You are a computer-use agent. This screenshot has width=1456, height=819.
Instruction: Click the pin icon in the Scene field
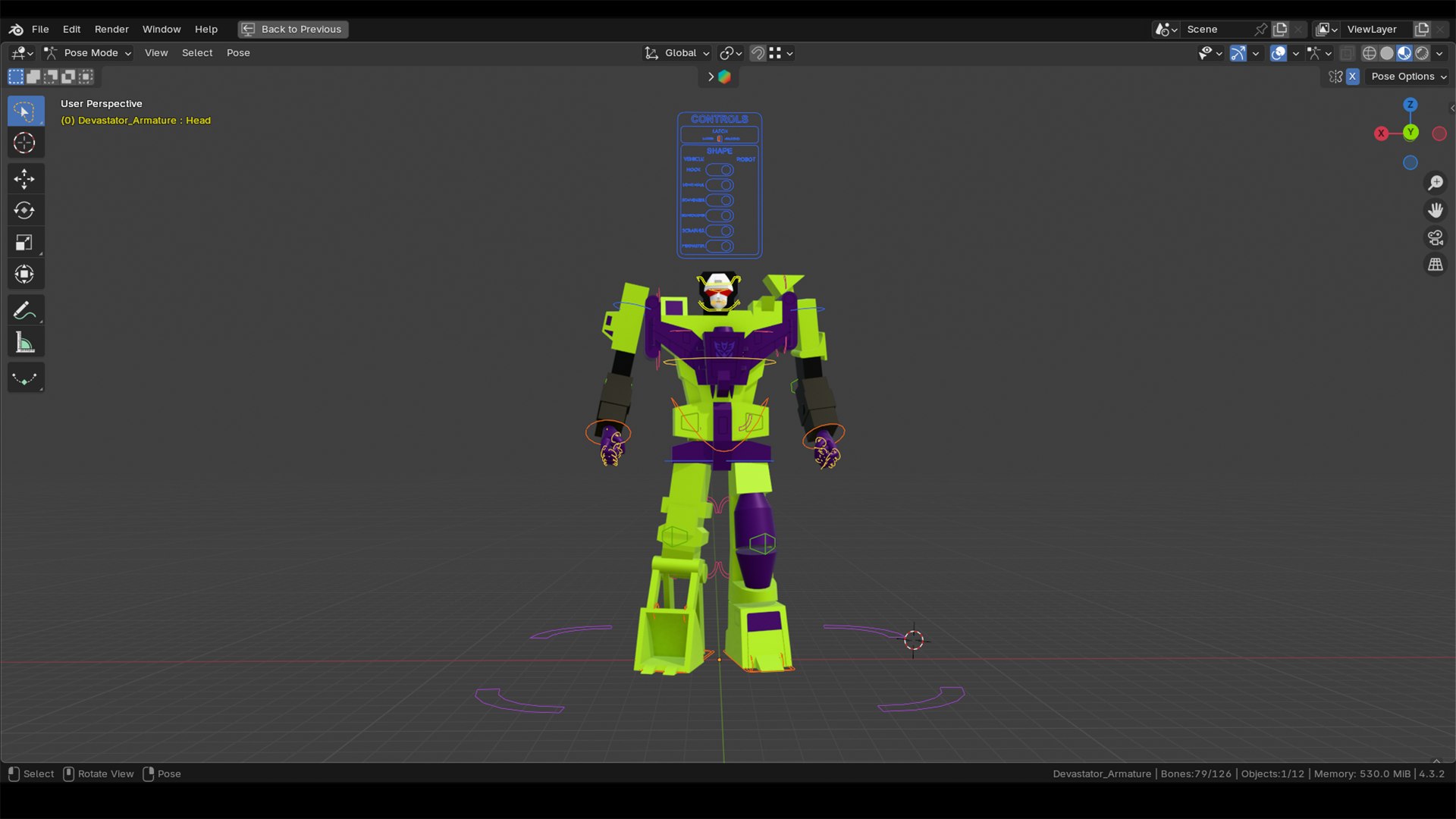[1260, 30]
